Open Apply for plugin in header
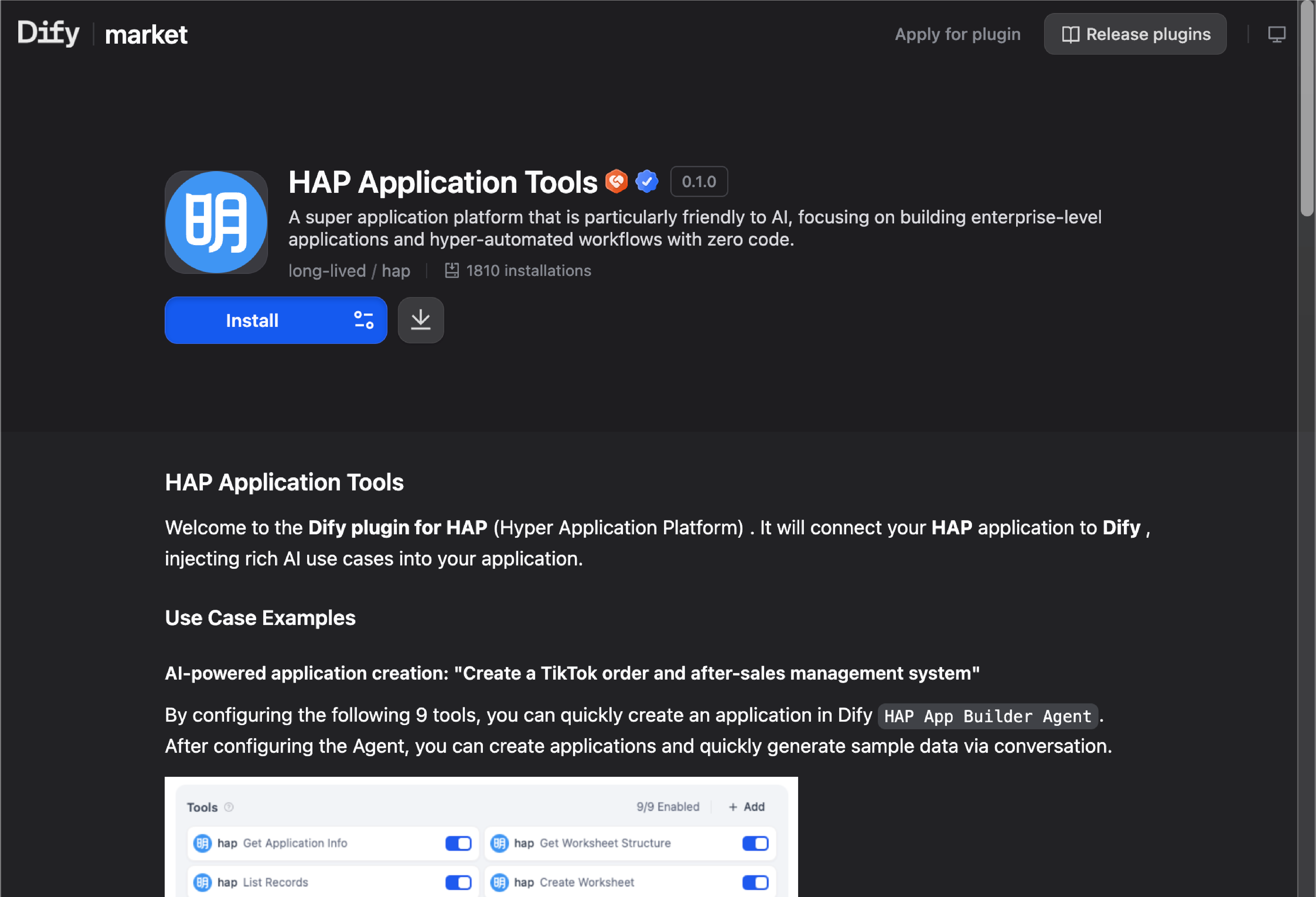Image resolution: width=1316 pixels, height=897 pixels. pos(957,34)
